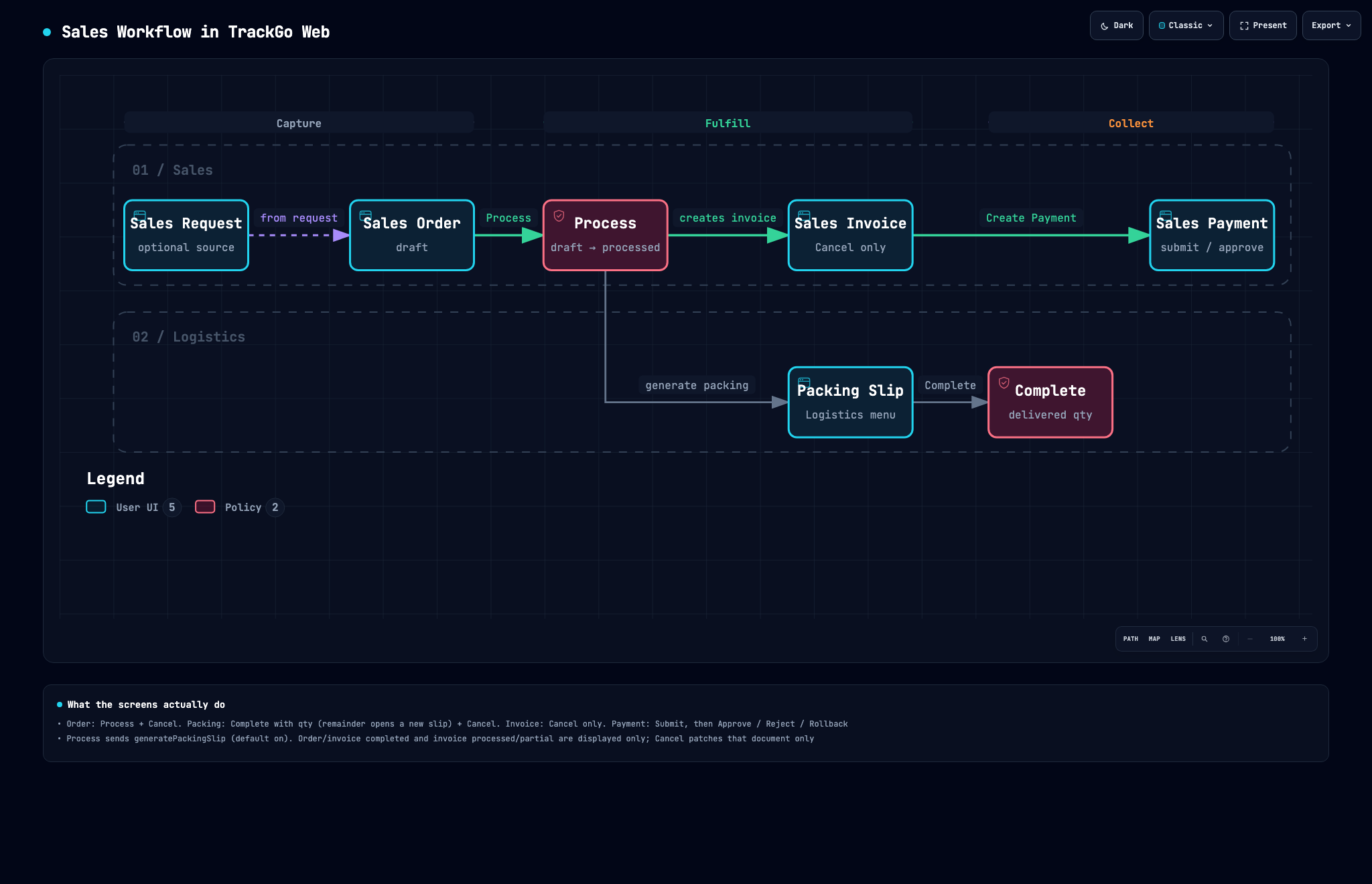Click the 'creates invoice' edge label
Viewport: 1372px width, 884px height.
coord(728,218)
